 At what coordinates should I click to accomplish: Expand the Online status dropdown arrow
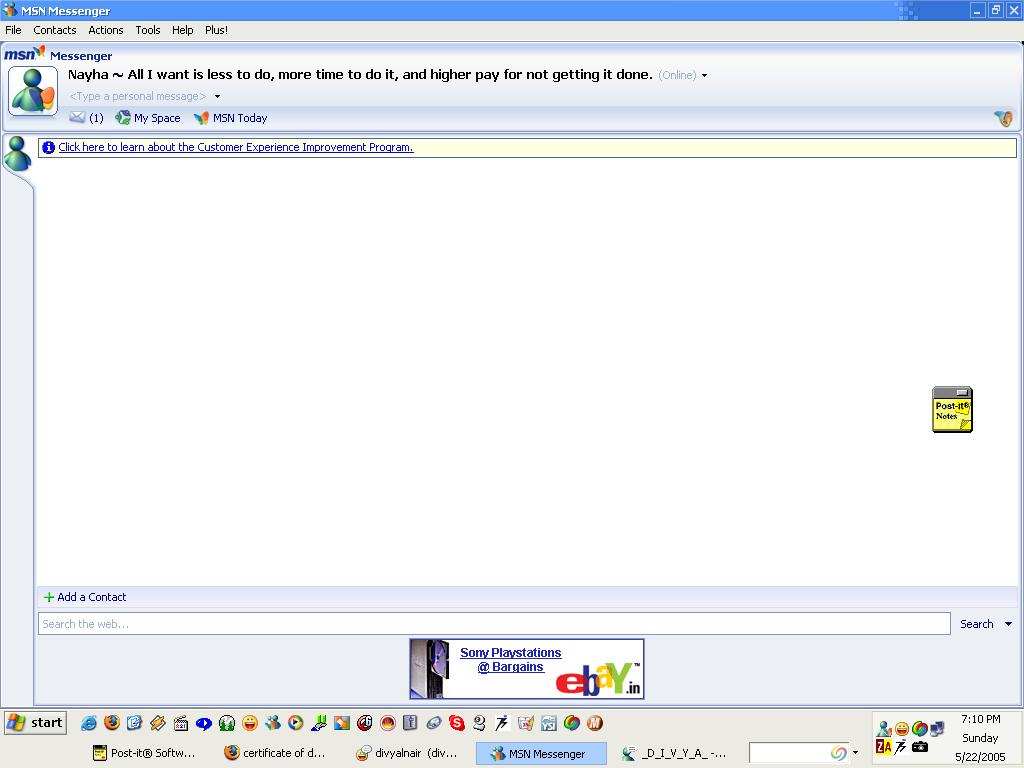pyautogui.click(x=705, y=76)
